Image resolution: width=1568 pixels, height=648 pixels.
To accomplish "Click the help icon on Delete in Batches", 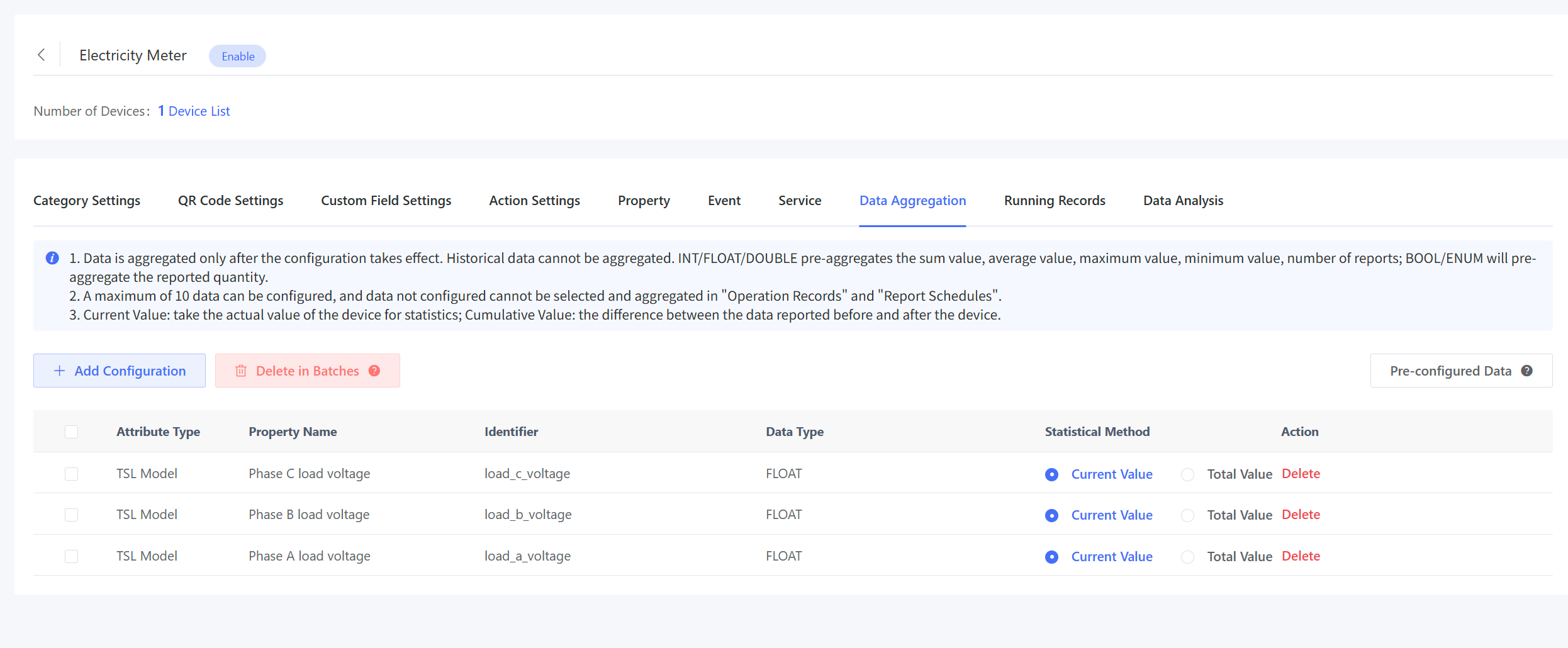I will [x=374, y=371].
